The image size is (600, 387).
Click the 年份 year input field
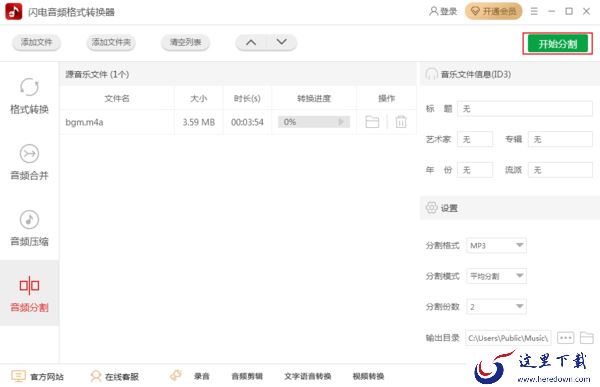(x=475, y=170)
